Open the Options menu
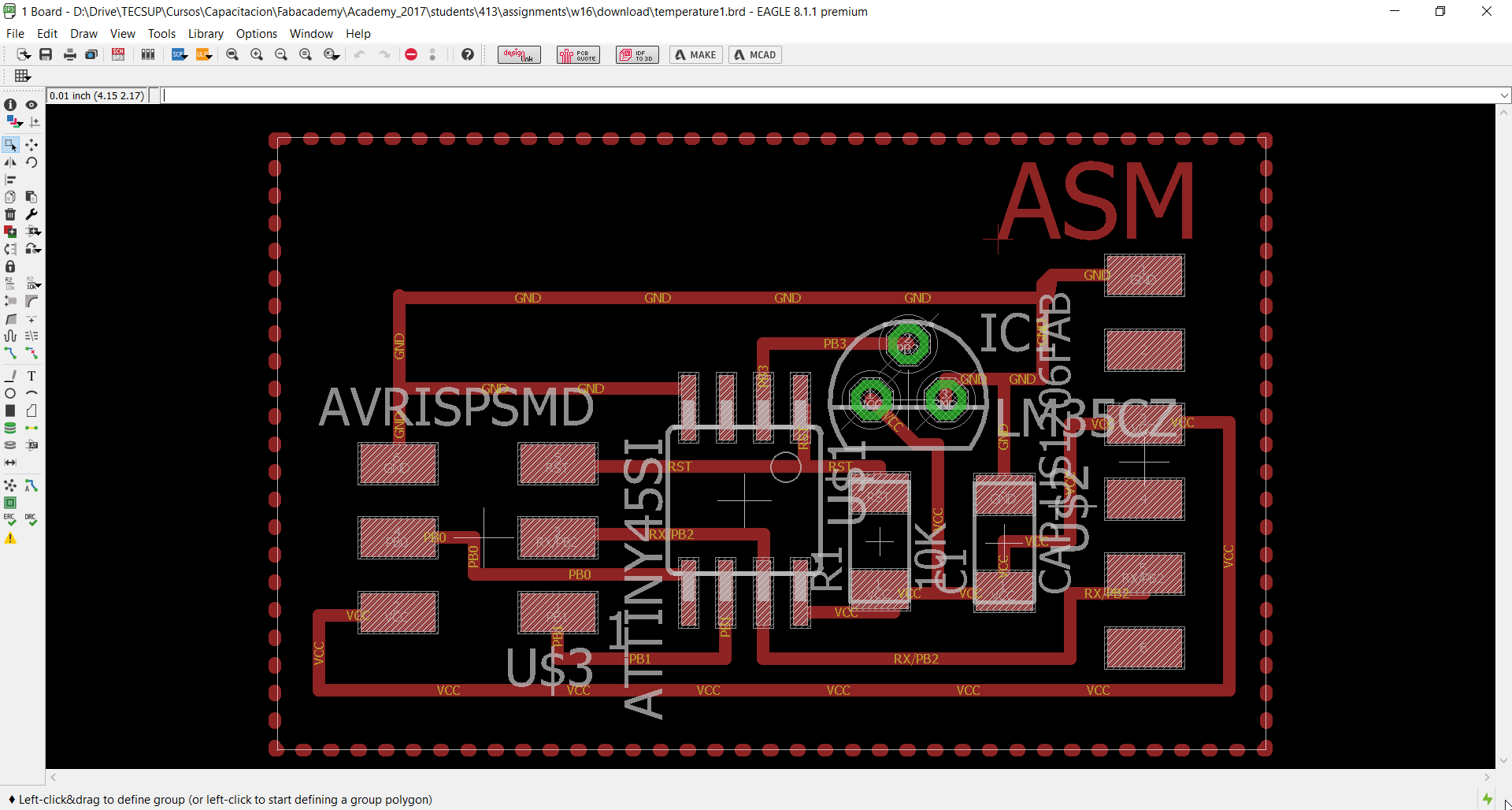The height and width of the screenshot is (810, 1512). tap(257, 33)
